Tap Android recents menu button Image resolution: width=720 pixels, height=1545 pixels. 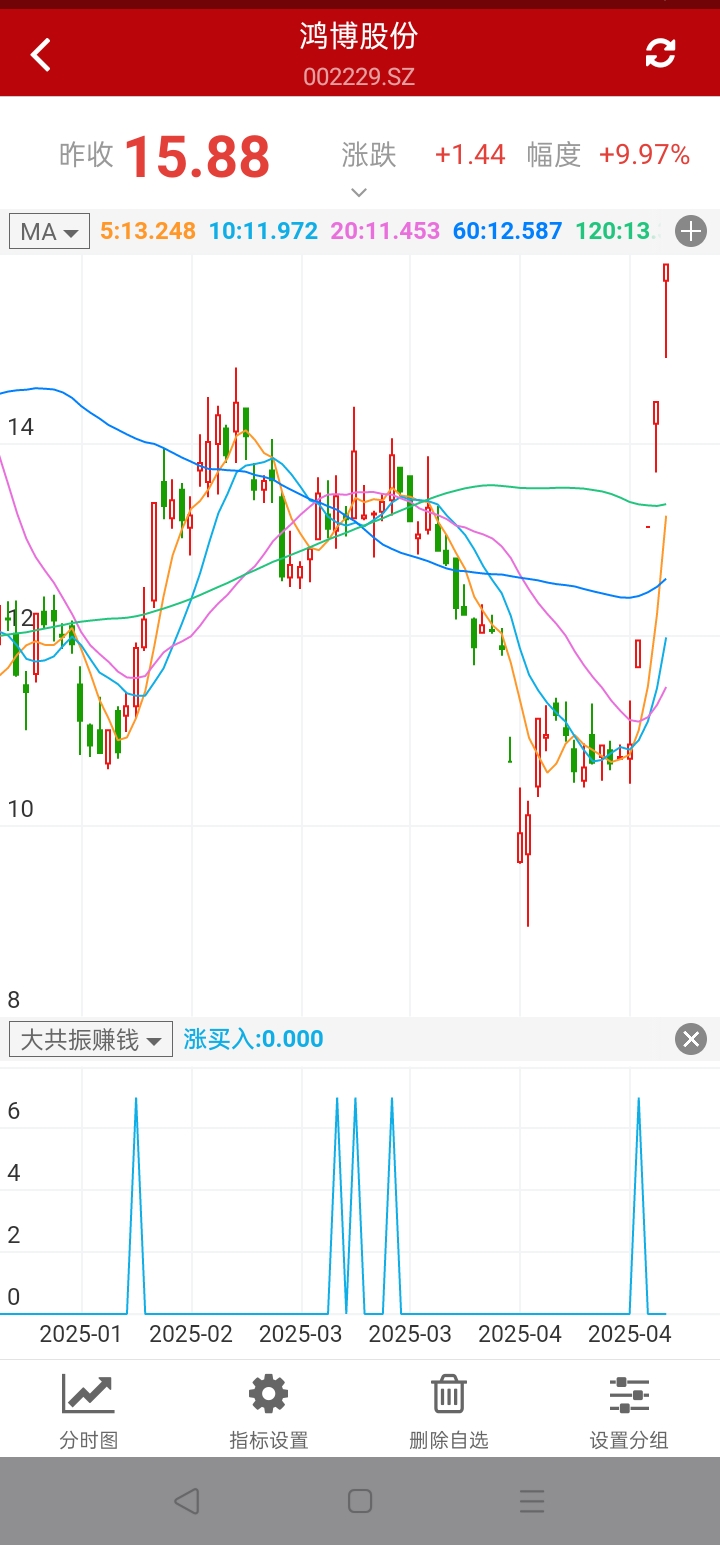pos(532,1500)
